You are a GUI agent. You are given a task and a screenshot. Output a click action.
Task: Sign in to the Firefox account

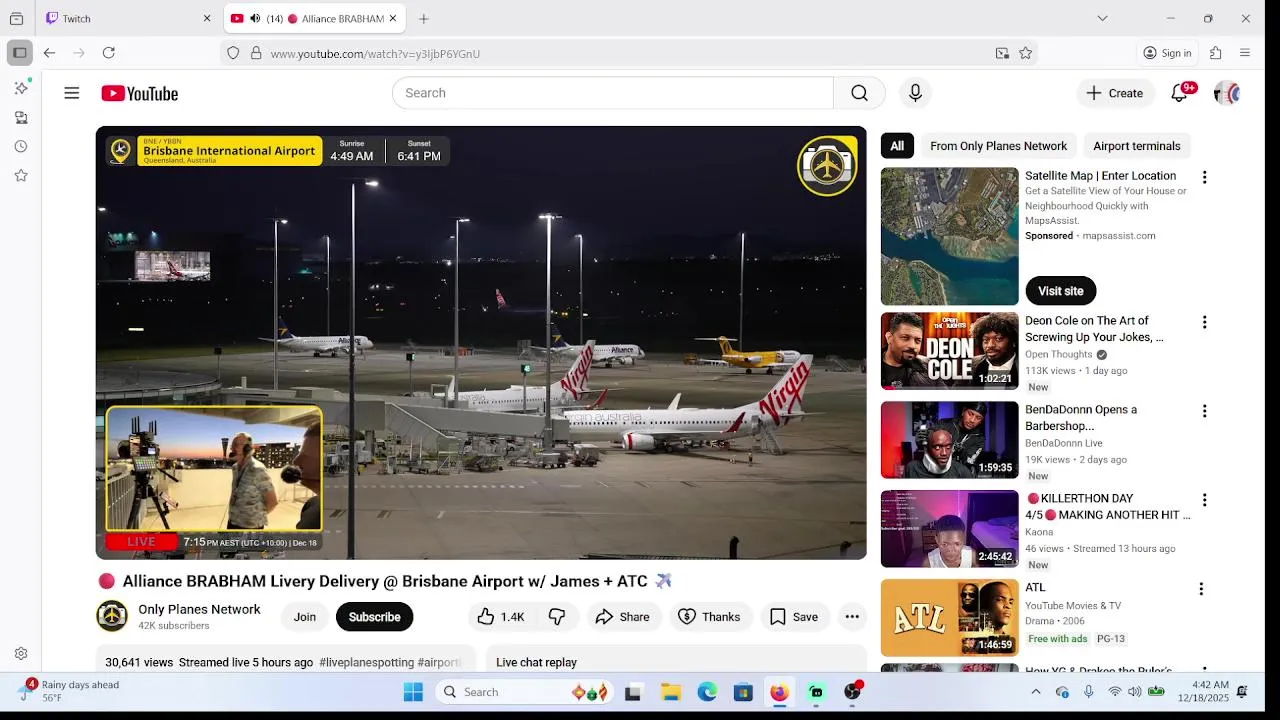coord(1168,53)
